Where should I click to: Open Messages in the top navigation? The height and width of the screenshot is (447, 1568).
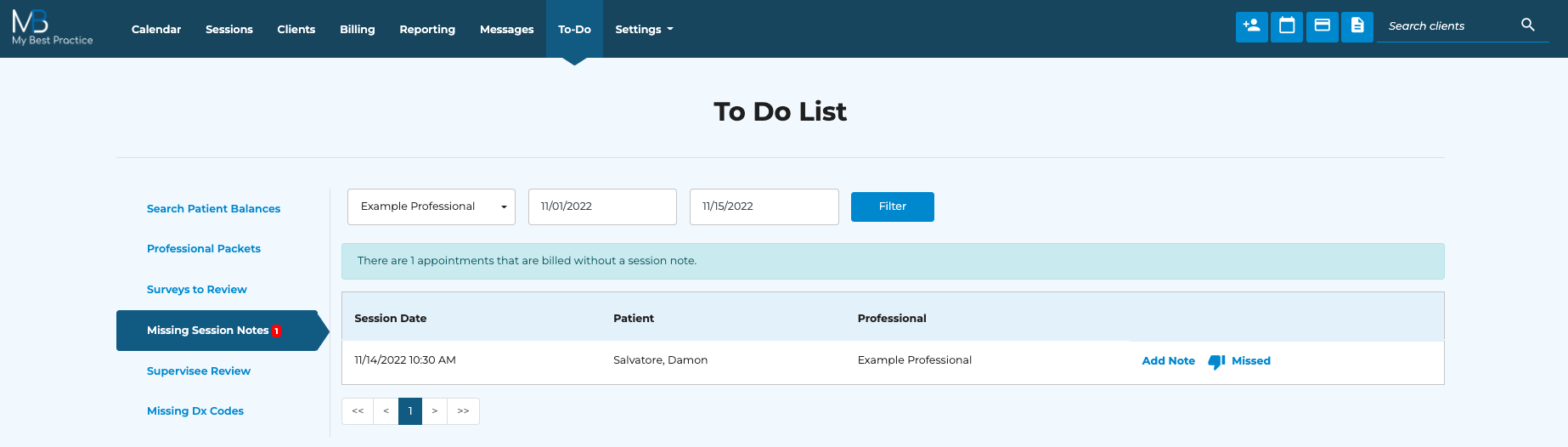[x=506, y=29]
